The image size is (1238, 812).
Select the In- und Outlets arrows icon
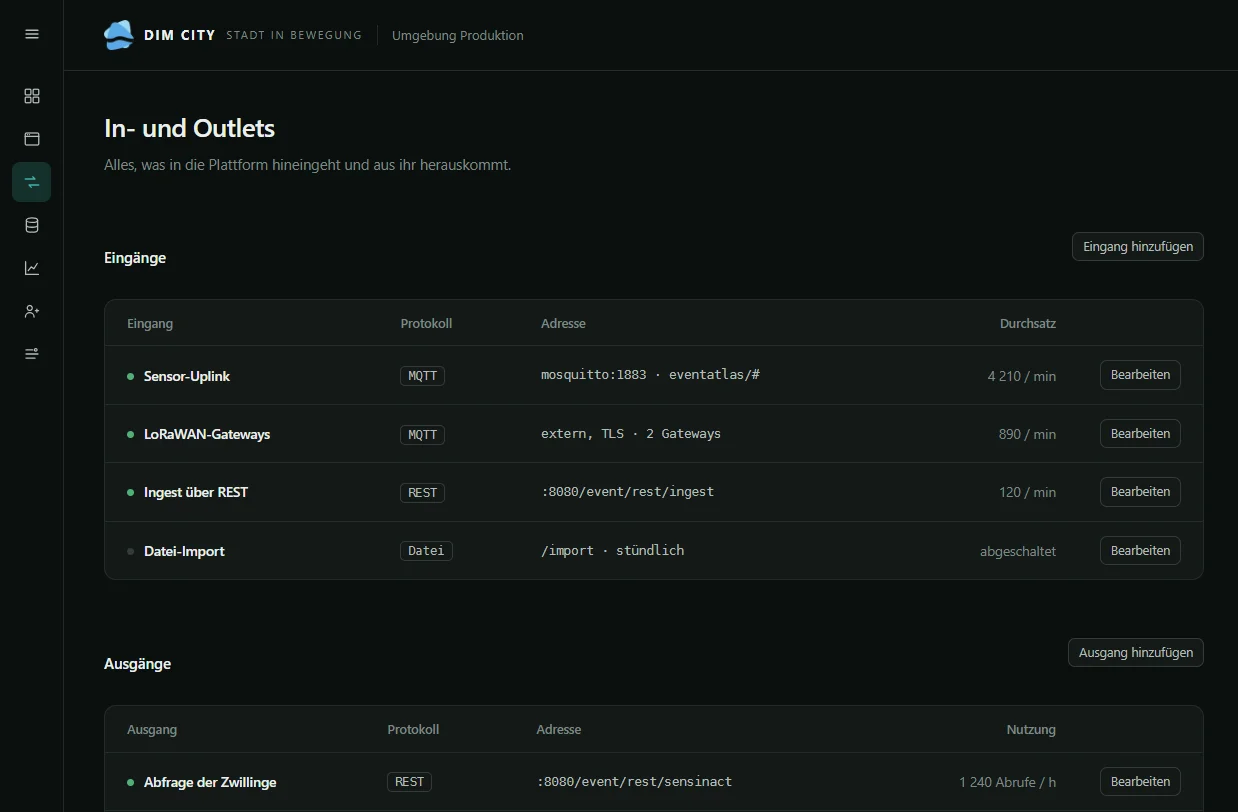(32, 182)
